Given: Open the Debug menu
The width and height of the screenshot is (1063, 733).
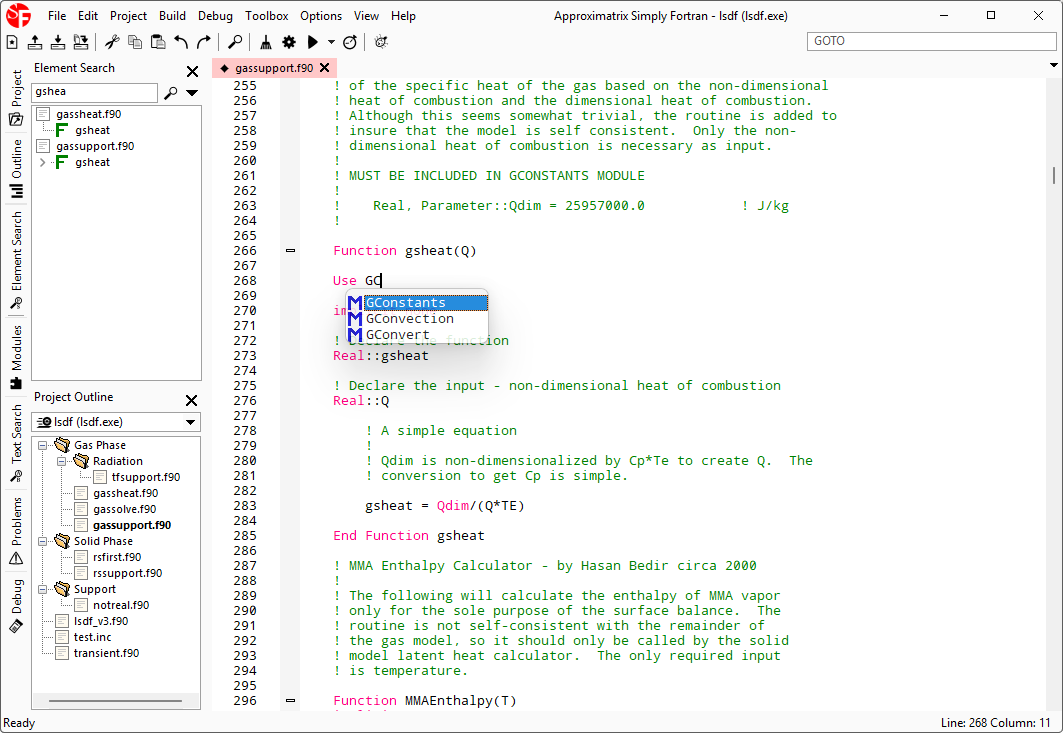Looking at the screenshot, I should (215, 16).
